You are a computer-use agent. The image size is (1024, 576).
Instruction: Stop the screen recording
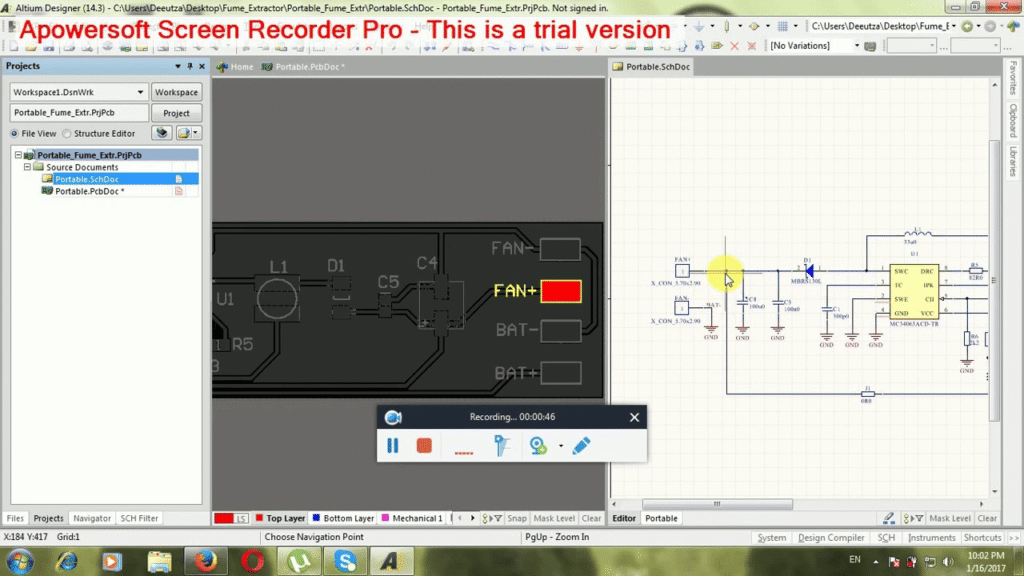[x=424, y=445]
